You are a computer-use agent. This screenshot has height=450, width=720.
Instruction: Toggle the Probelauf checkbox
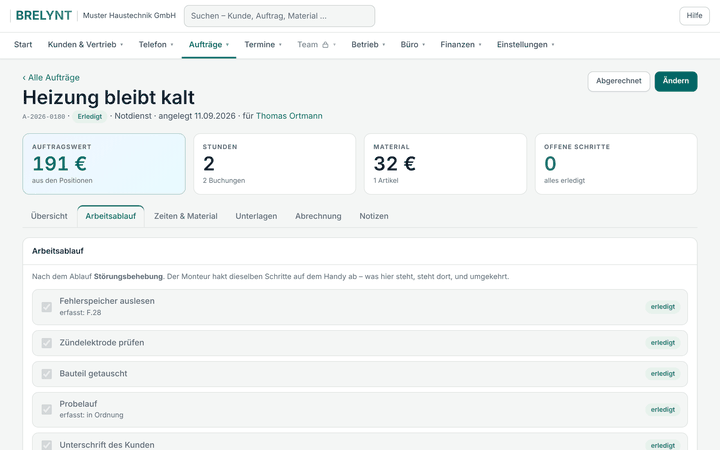pyautogui.click(x=46, y=410)
